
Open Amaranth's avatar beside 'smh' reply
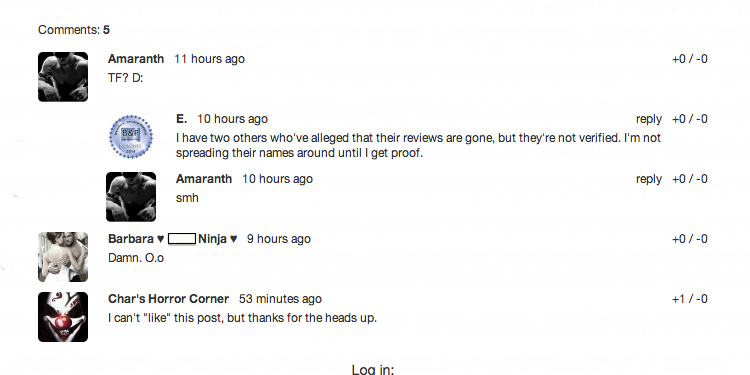coord(131,197)
